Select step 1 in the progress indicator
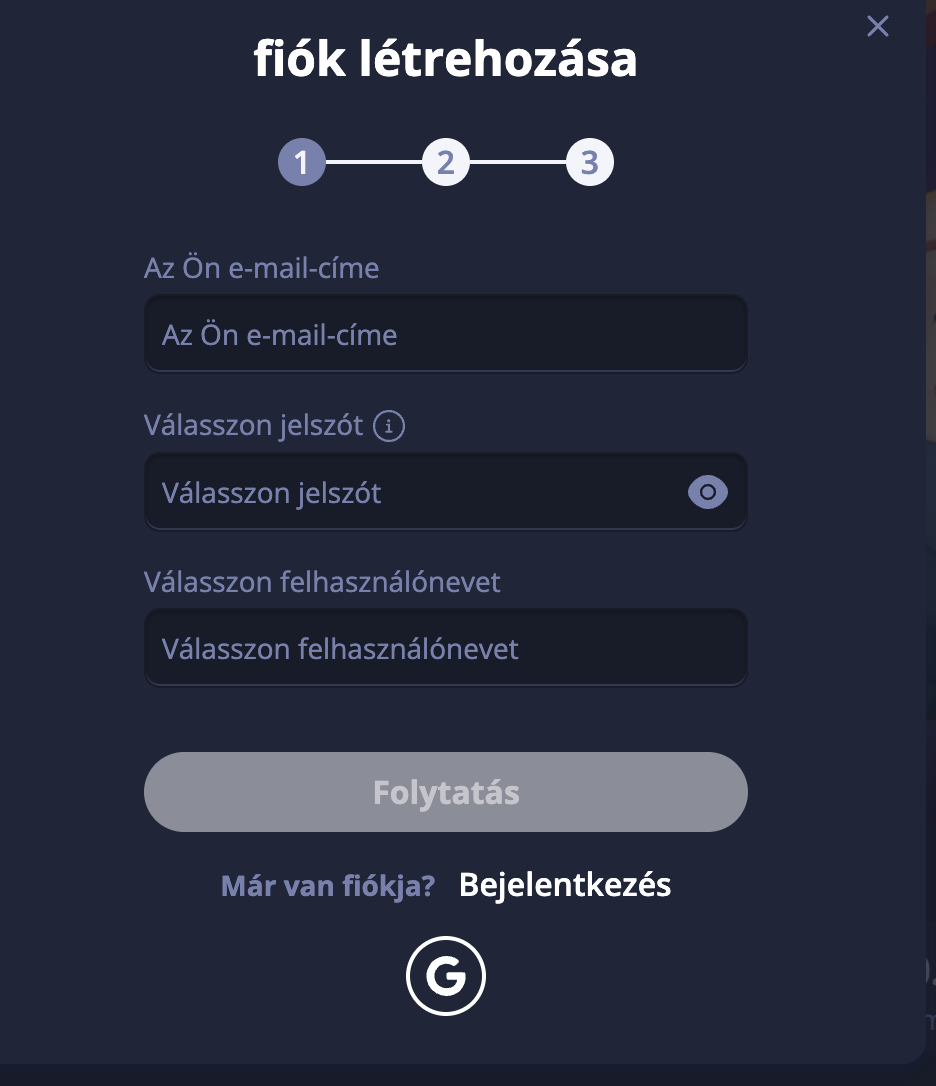The width and height of the screenshot is (936, 1086). [302, 162]
